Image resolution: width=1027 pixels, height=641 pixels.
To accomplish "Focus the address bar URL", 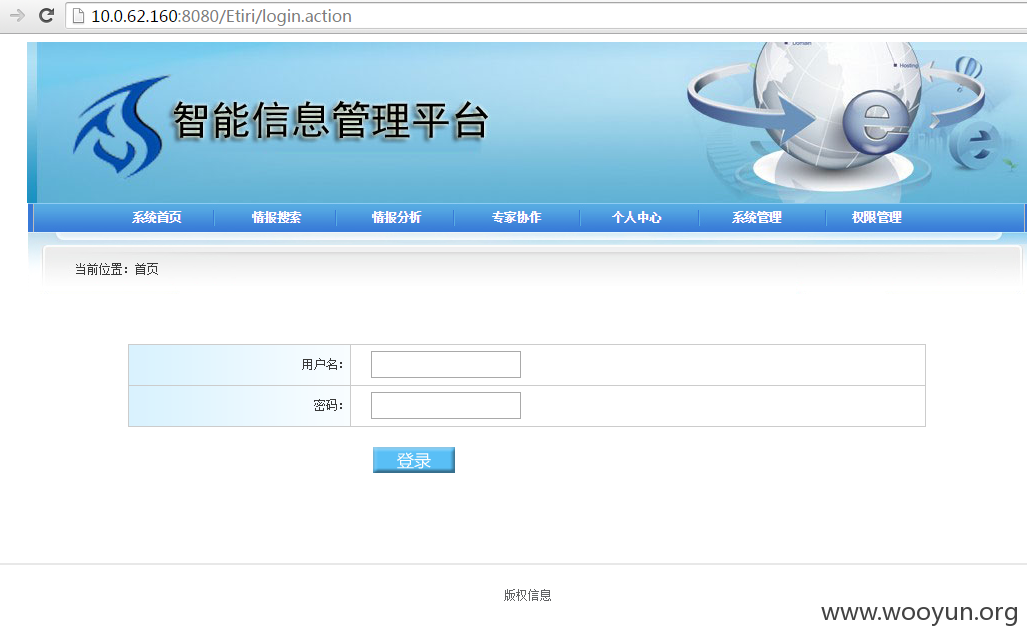I will coord(221,16).
